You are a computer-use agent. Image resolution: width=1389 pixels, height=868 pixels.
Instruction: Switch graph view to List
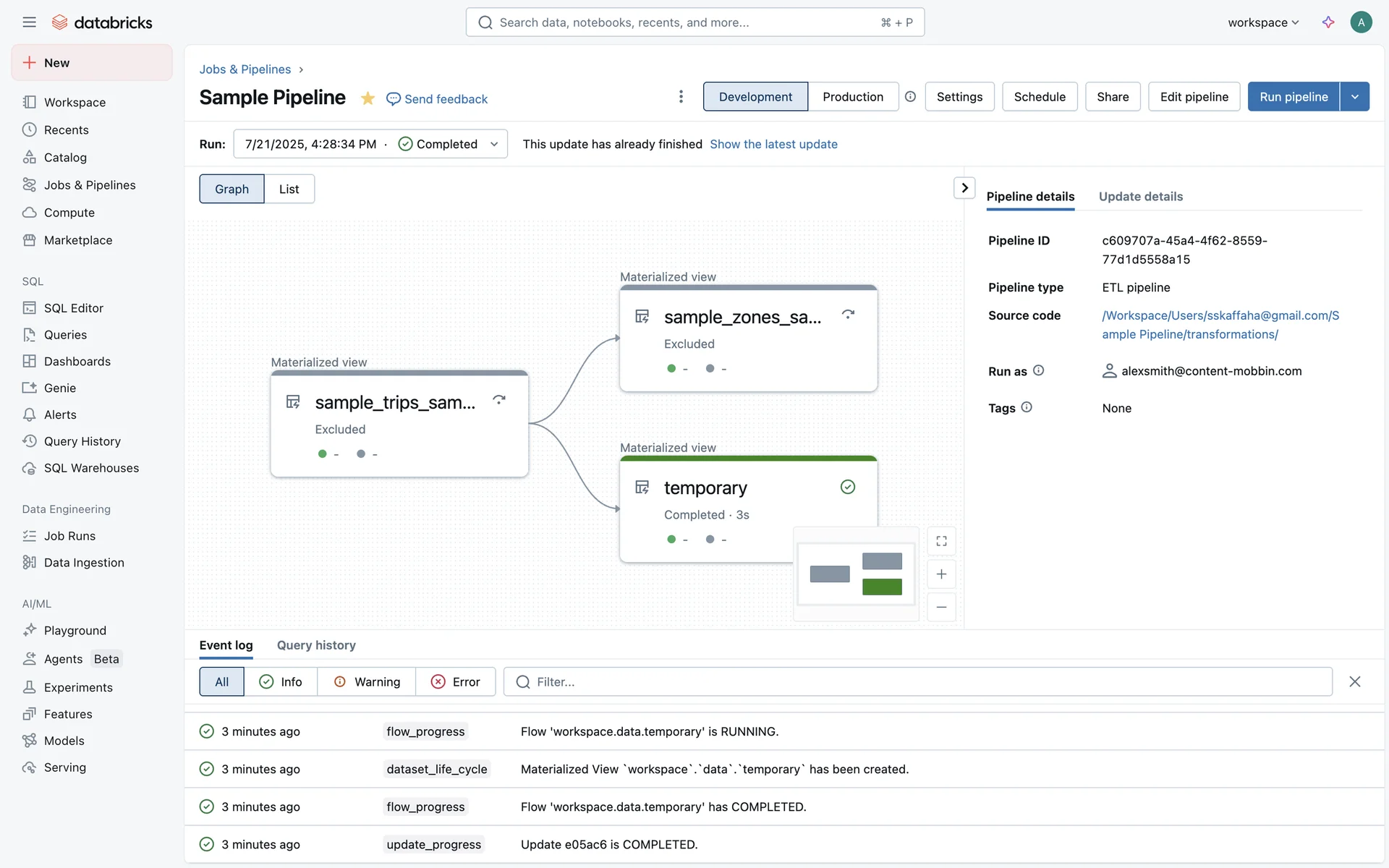click(x=289, y=189)
